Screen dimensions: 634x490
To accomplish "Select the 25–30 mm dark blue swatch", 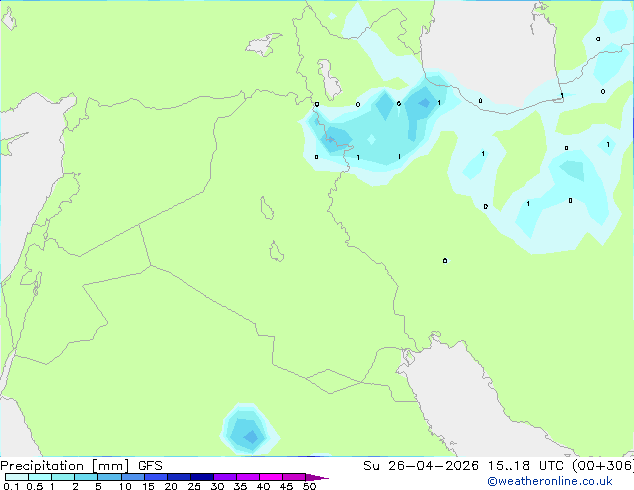I will [x=201, y=477].
